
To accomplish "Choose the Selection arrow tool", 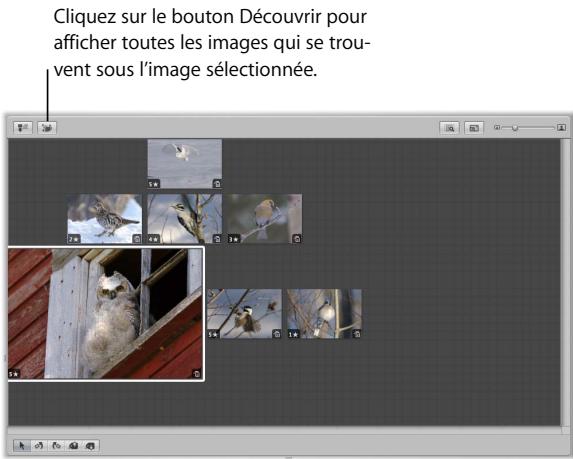I will tap(22, 445).
